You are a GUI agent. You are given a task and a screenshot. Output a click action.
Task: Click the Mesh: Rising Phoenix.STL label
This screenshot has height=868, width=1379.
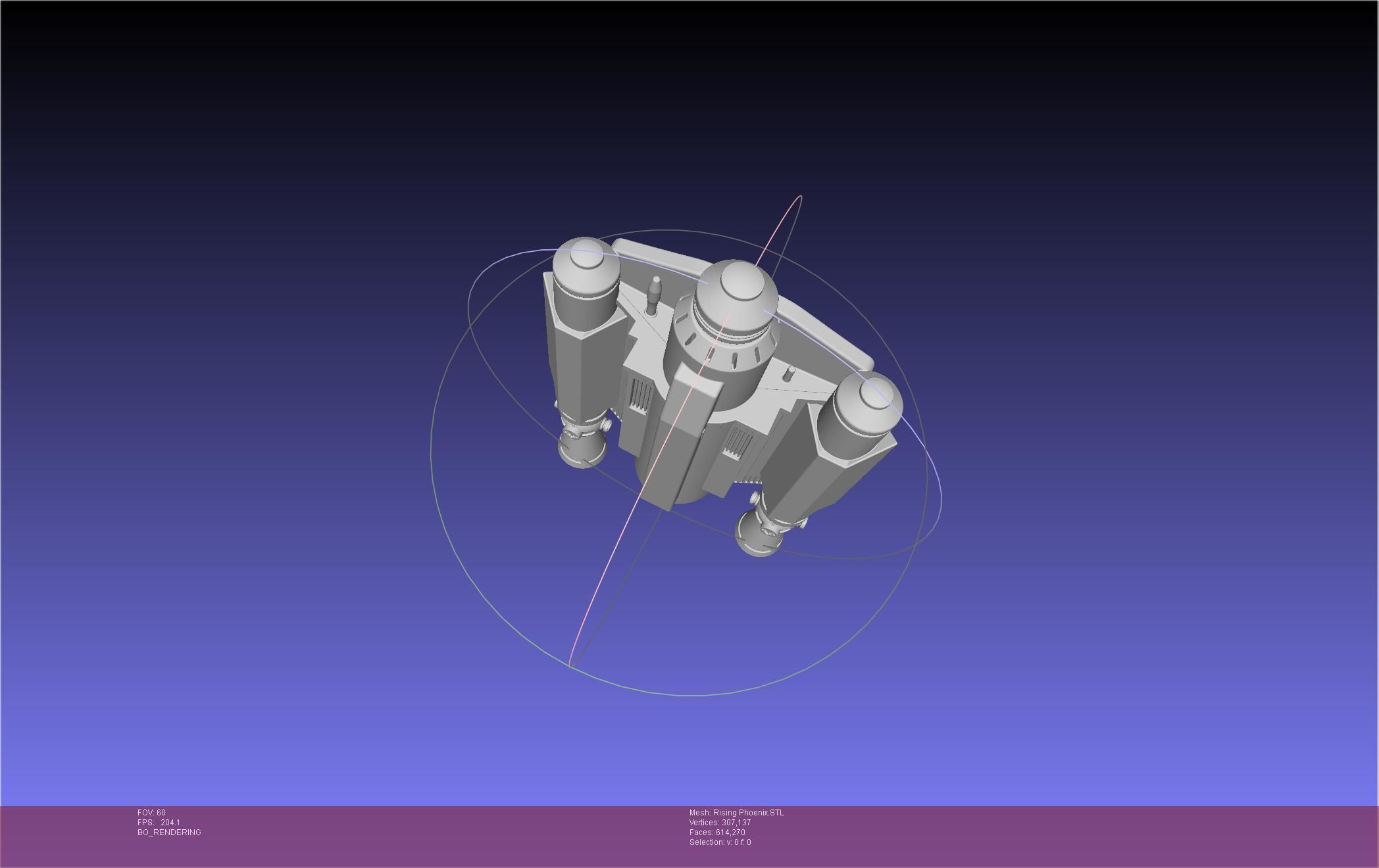[737, 813]
